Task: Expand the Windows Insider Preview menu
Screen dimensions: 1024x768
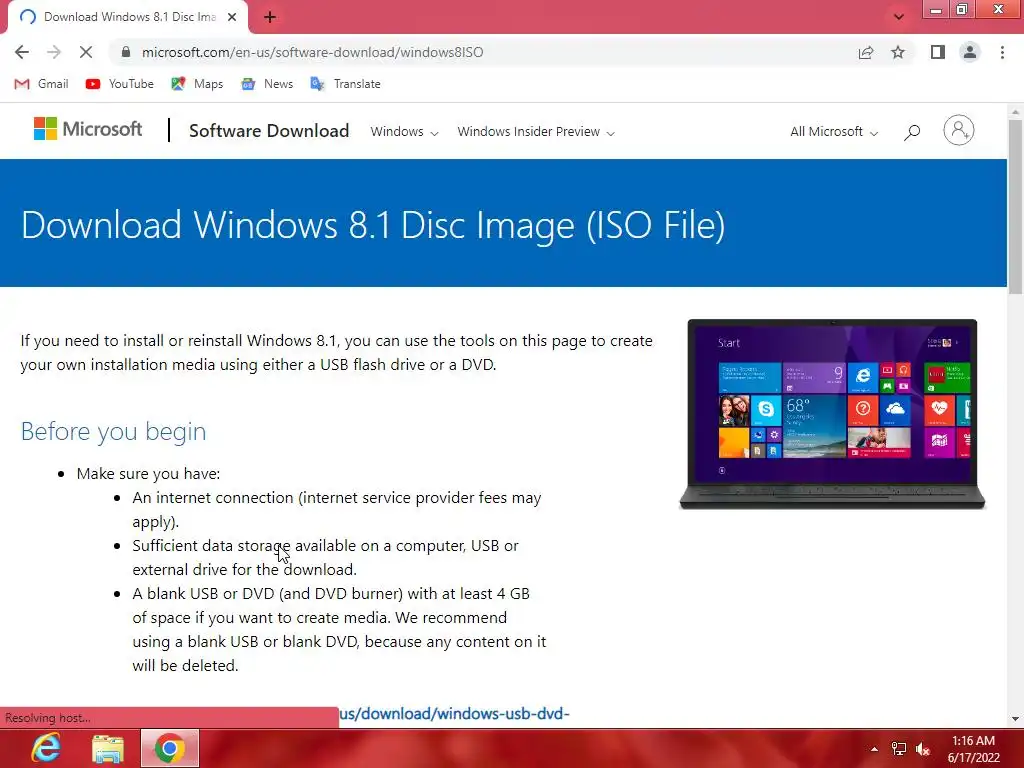Action: click(x=536, y=132)
